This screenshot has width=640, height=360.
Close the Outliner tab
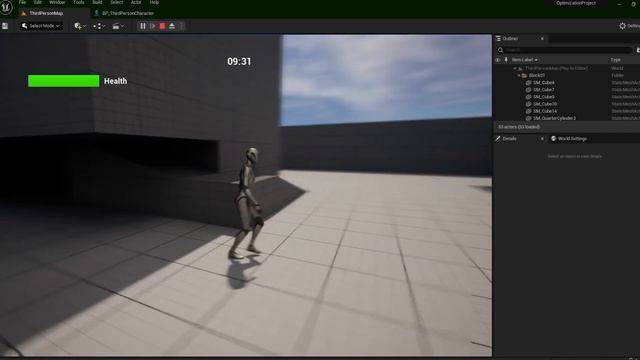coord(542,38)
